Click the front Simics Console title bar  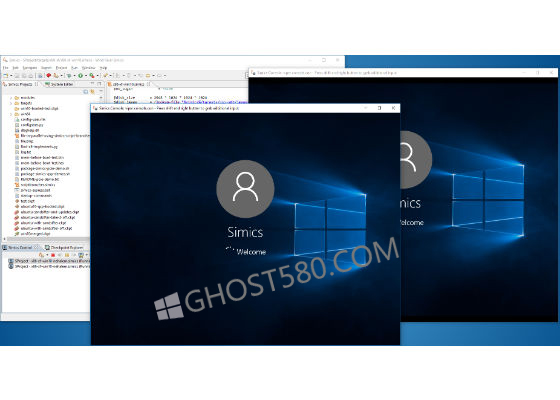pyautogui.click(x=229, y=108)
